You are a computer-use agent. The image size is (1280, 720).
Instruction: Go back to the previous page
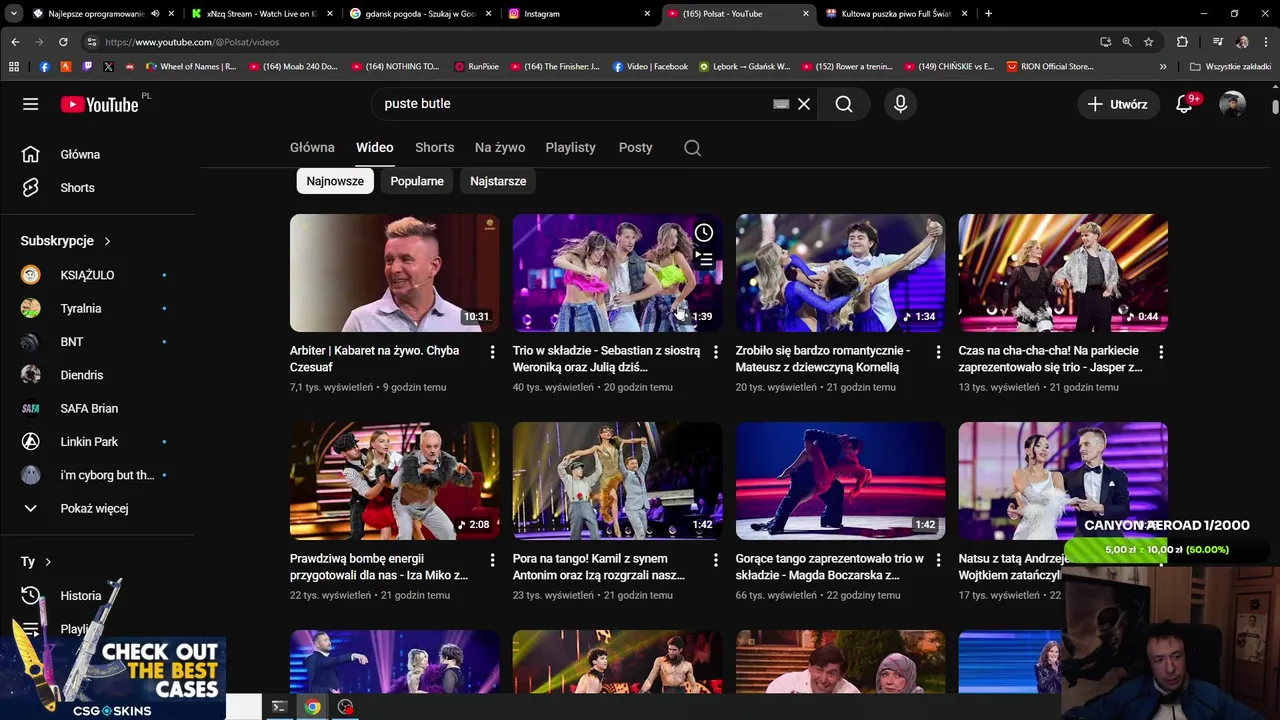pyautogui.click(x=15, y=42)
